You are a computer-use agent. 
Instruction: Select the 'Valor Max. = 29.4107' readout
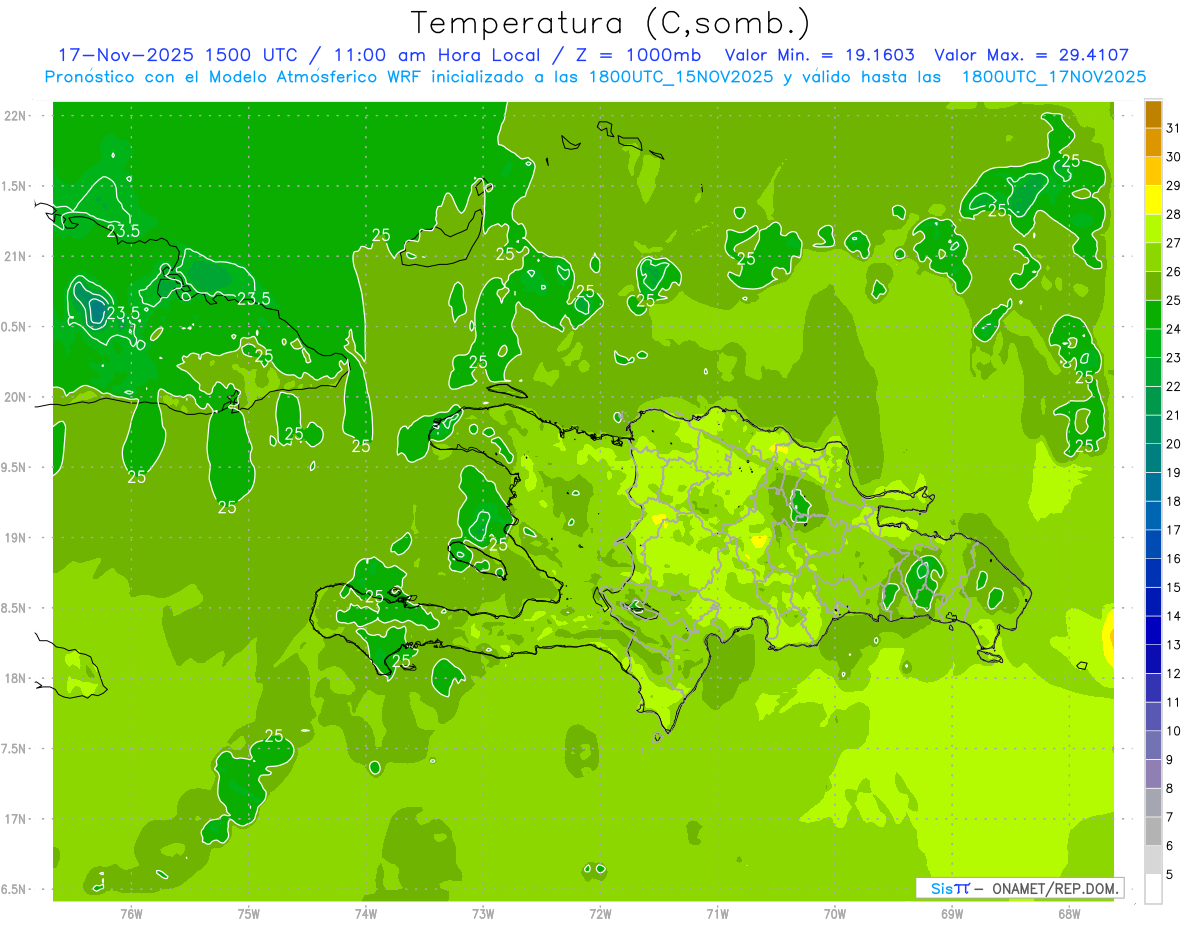pyautogui.click(x=1031, y=55)
